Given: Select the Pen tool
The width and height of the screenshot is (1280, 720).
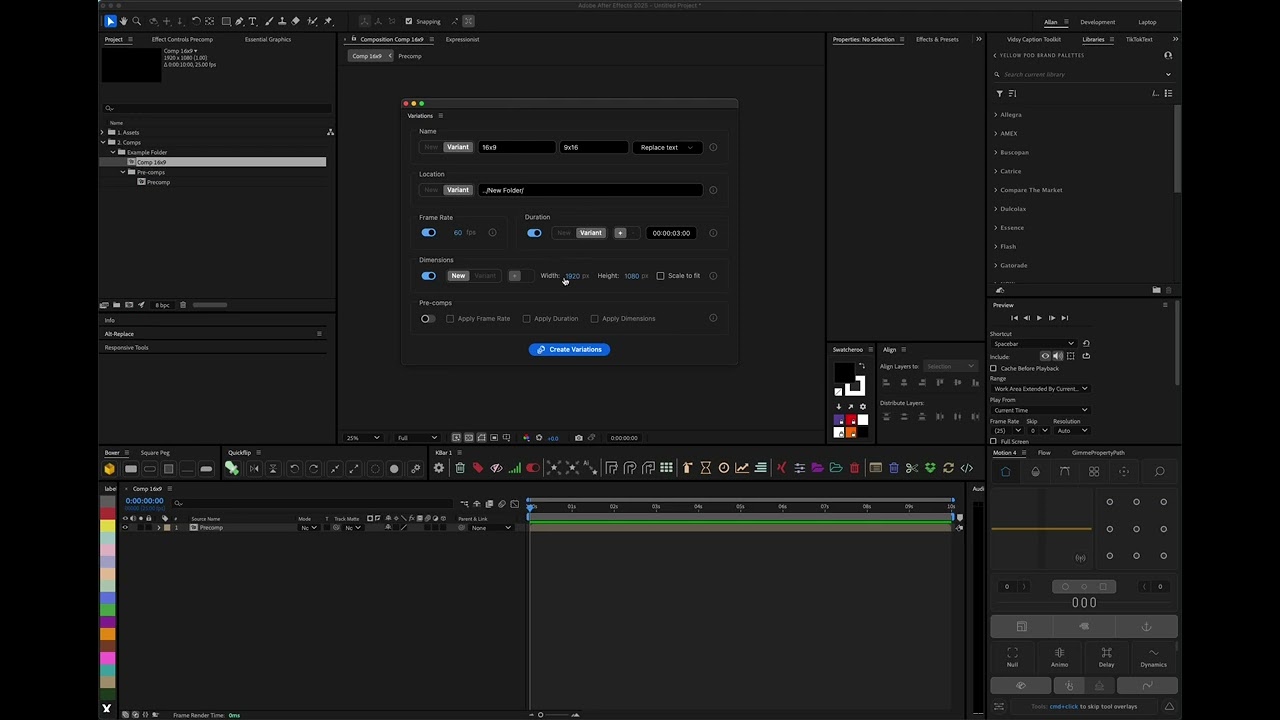Looking at the screenshot, I should click(239, 21).
